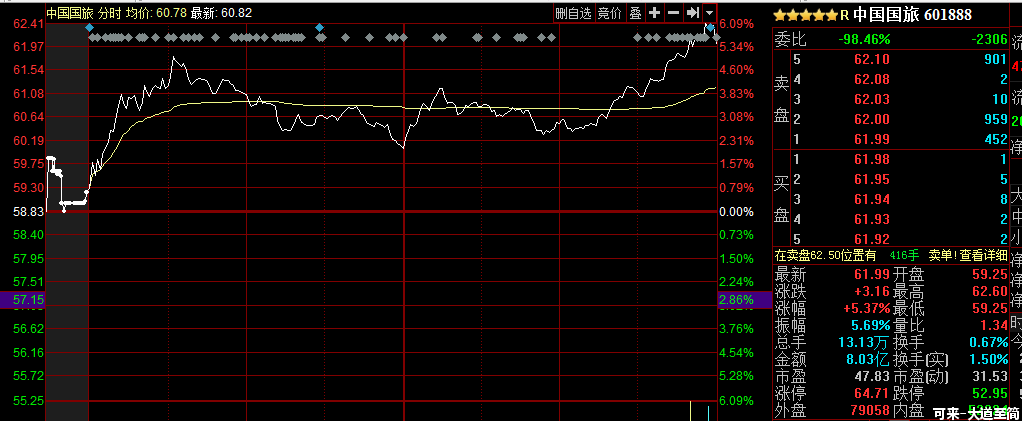Image resolution: width=1022 pixels, height=421 pixels.
Task: Toggle the 叠 overlay chart option
Action: pyautogui.click(x=635, y=13)
